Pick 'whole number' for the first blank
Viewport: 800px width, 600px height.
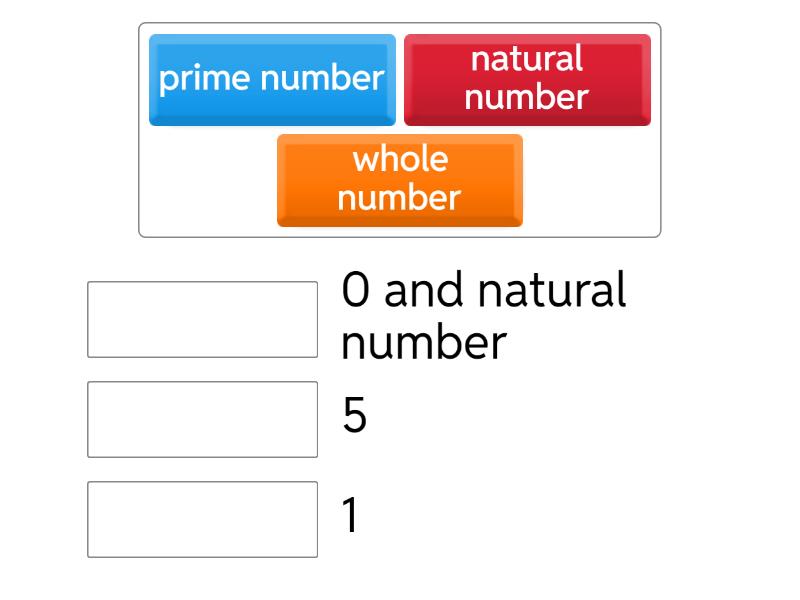pyautogui.click(x=400, y=180)
